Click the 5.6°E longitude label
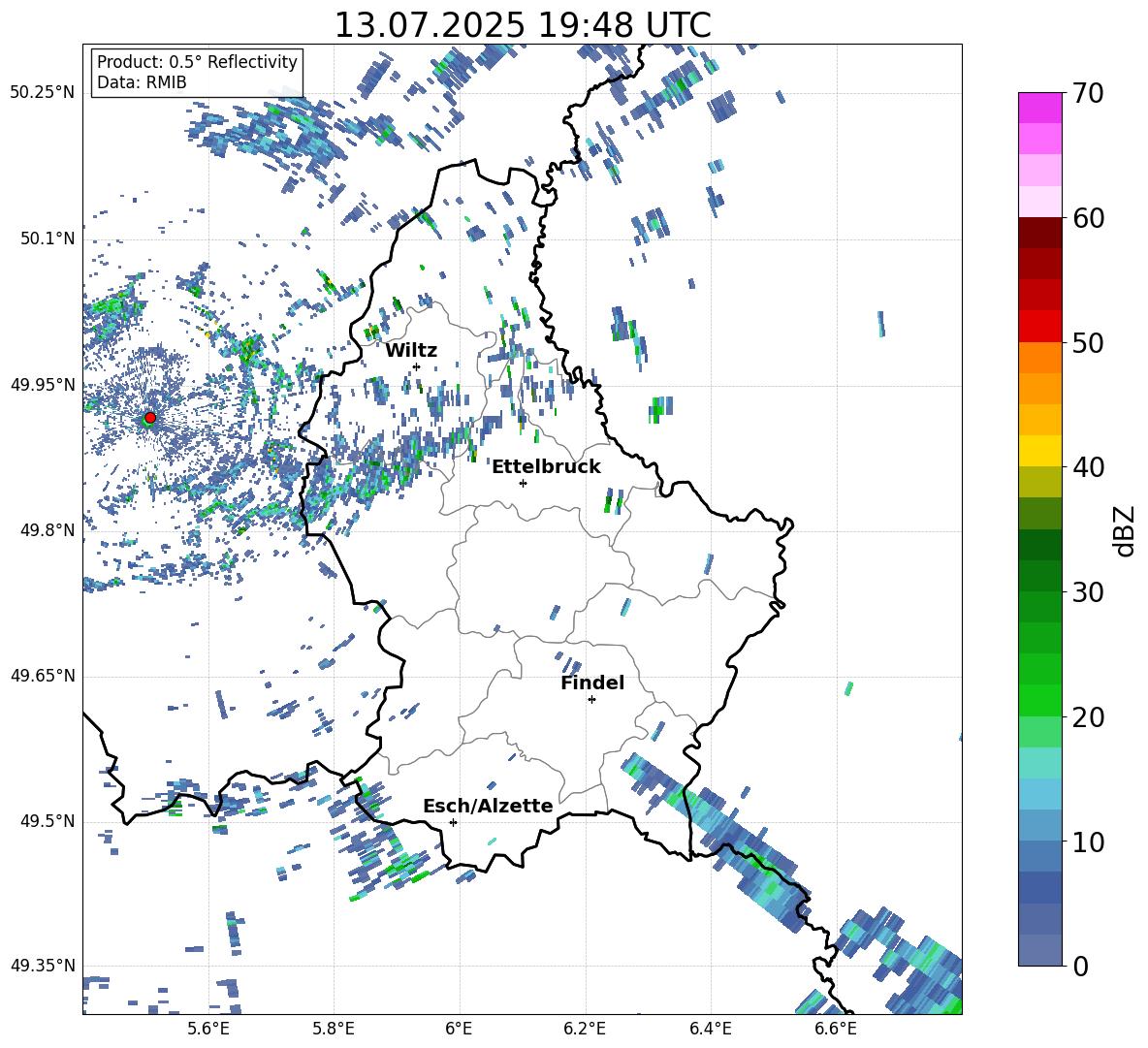1148x1048 pixels. 208,1029
